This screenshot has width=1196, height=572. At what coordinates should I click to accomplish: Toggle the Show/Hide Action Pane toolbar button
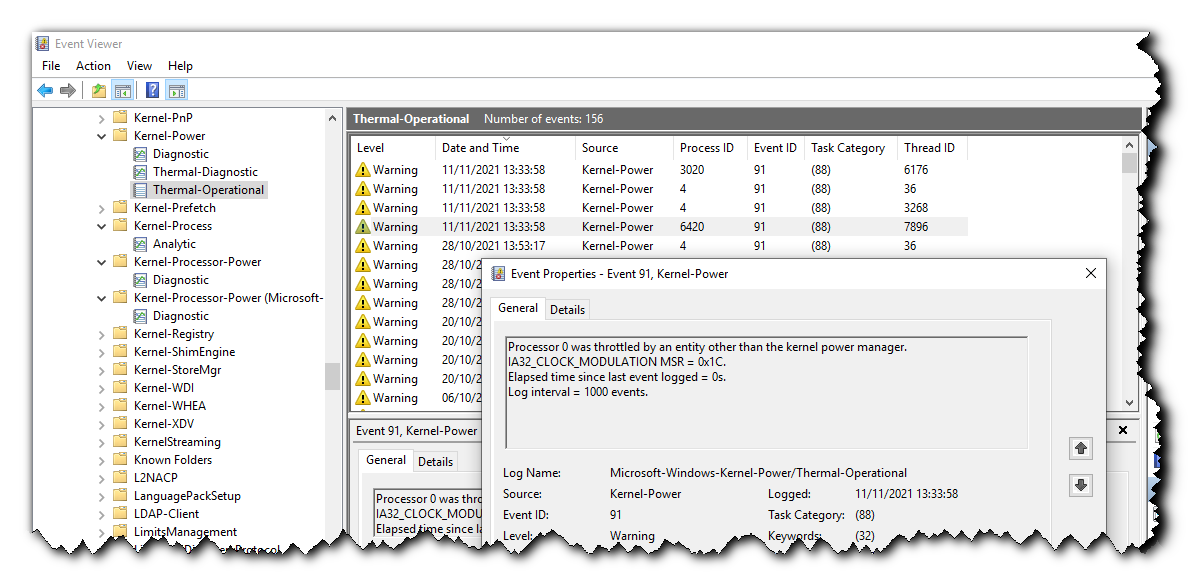point(177,91)
